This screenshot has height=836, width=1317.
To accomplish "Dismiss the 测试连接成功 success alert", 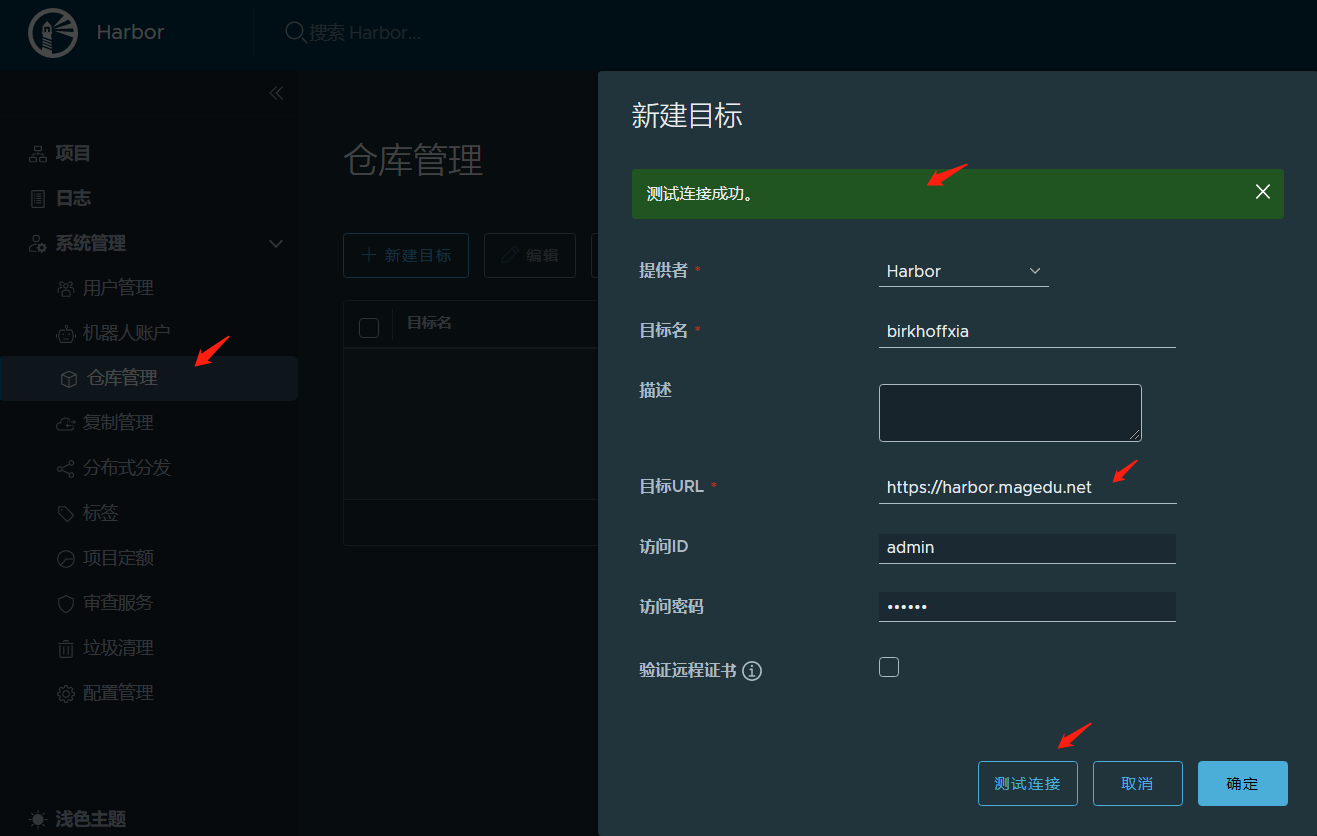I will [x=1263, y=192].
